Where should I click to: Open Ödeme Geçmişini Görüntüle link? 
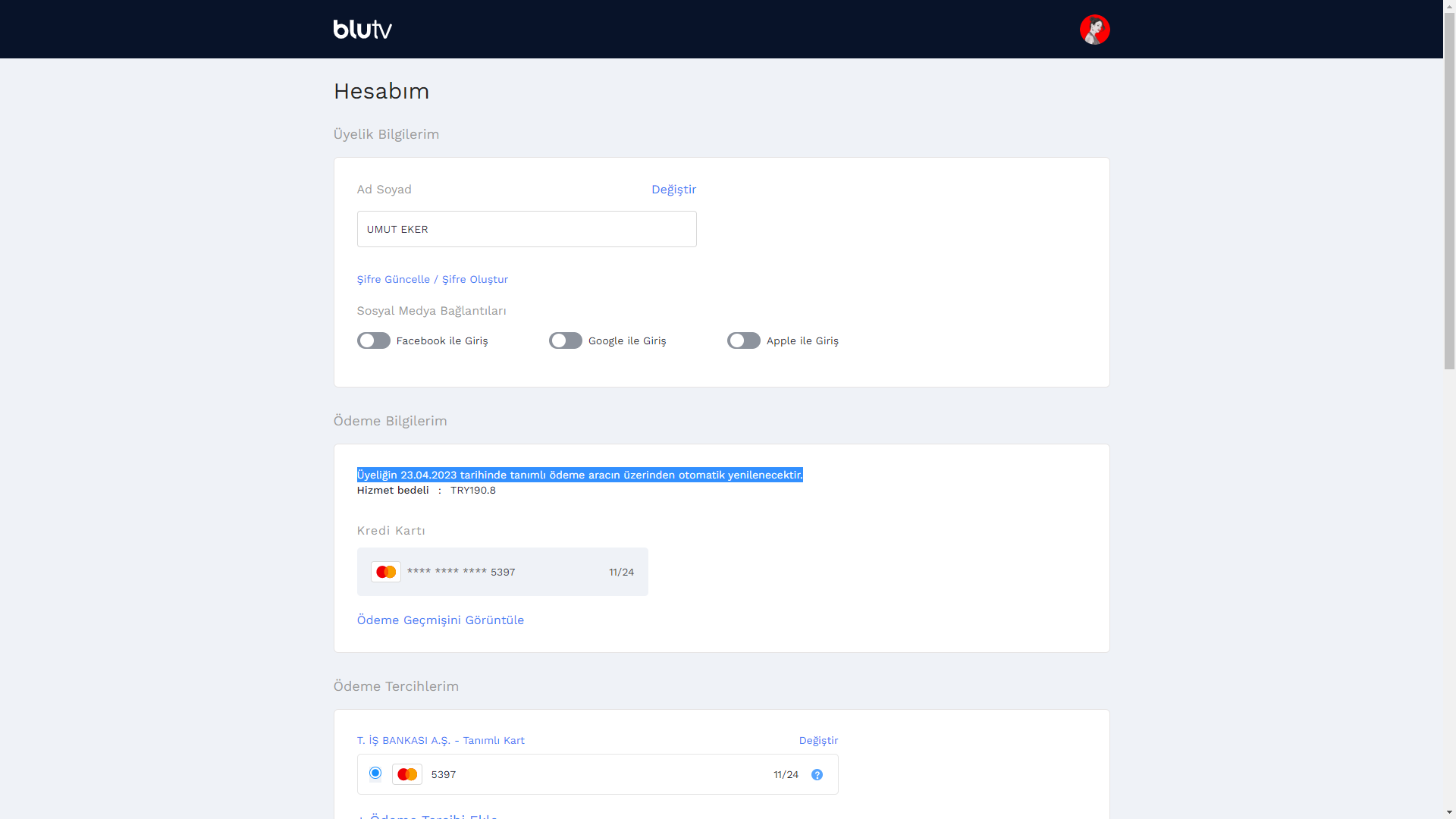point(440,620)
